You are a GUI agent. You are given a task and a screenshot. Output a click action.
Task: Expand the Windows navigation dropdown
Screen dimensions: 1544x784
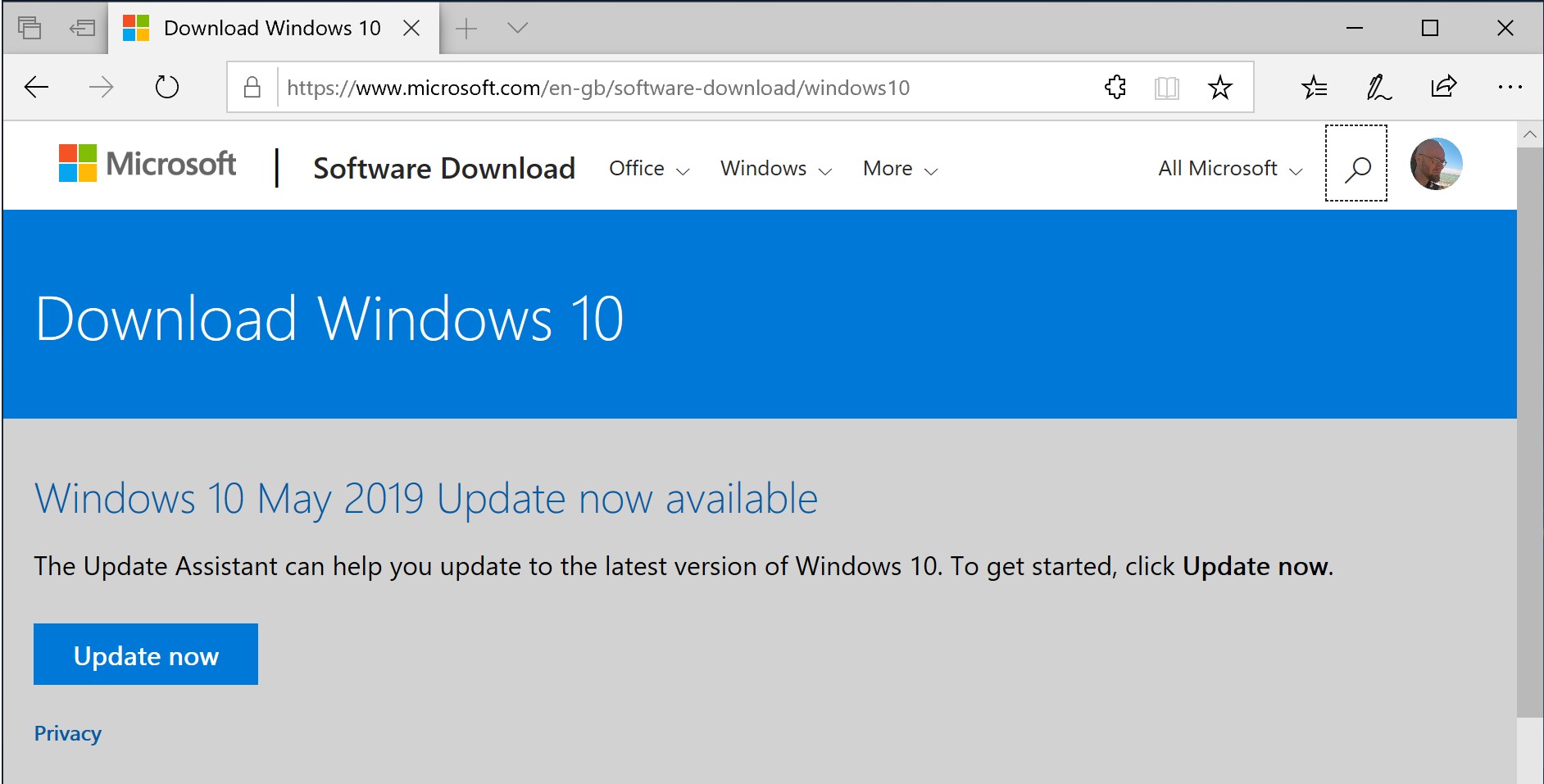(775, 169)
